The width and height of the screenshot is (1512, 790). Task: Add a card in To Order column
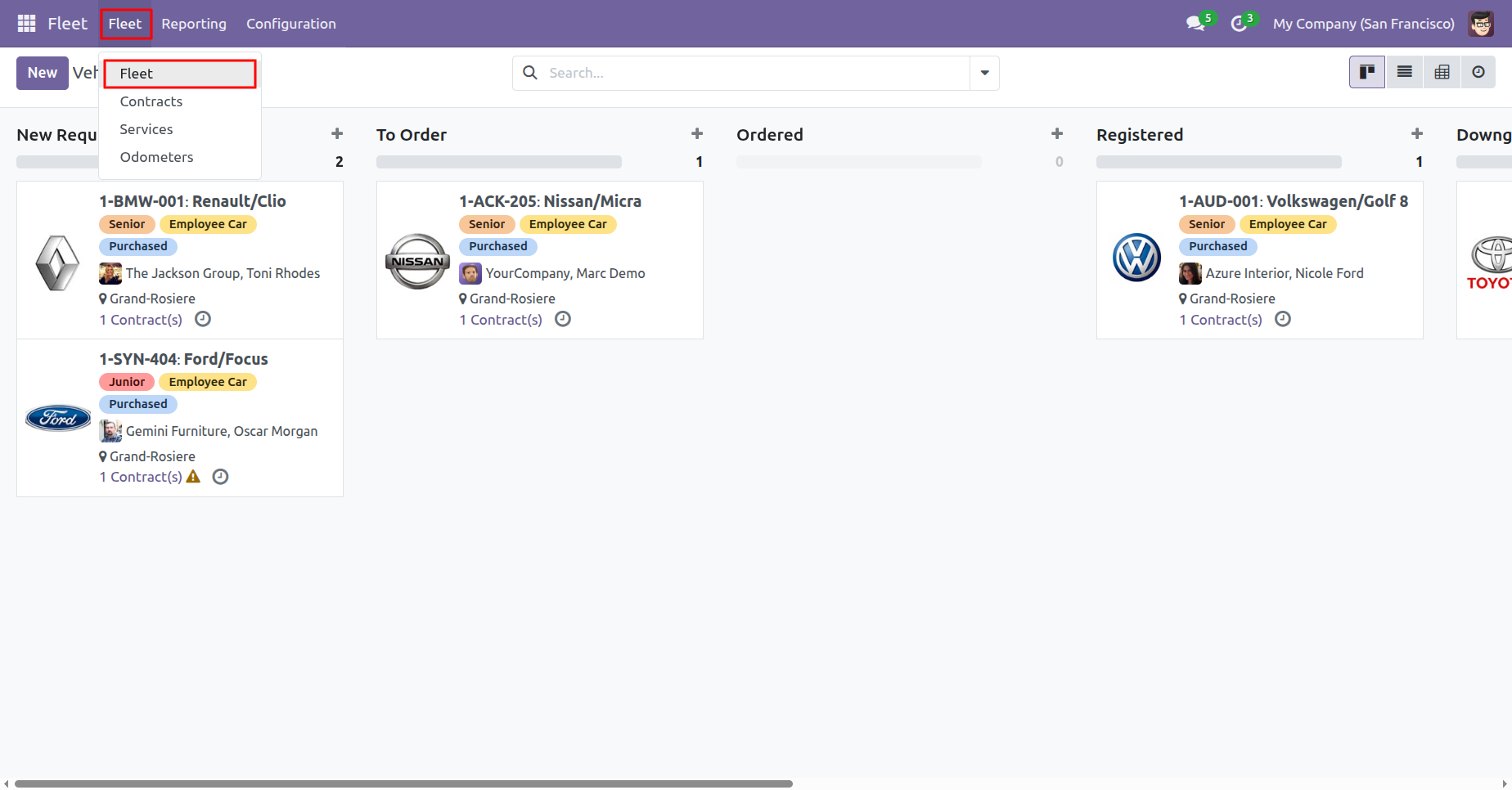tap(697, 133)
